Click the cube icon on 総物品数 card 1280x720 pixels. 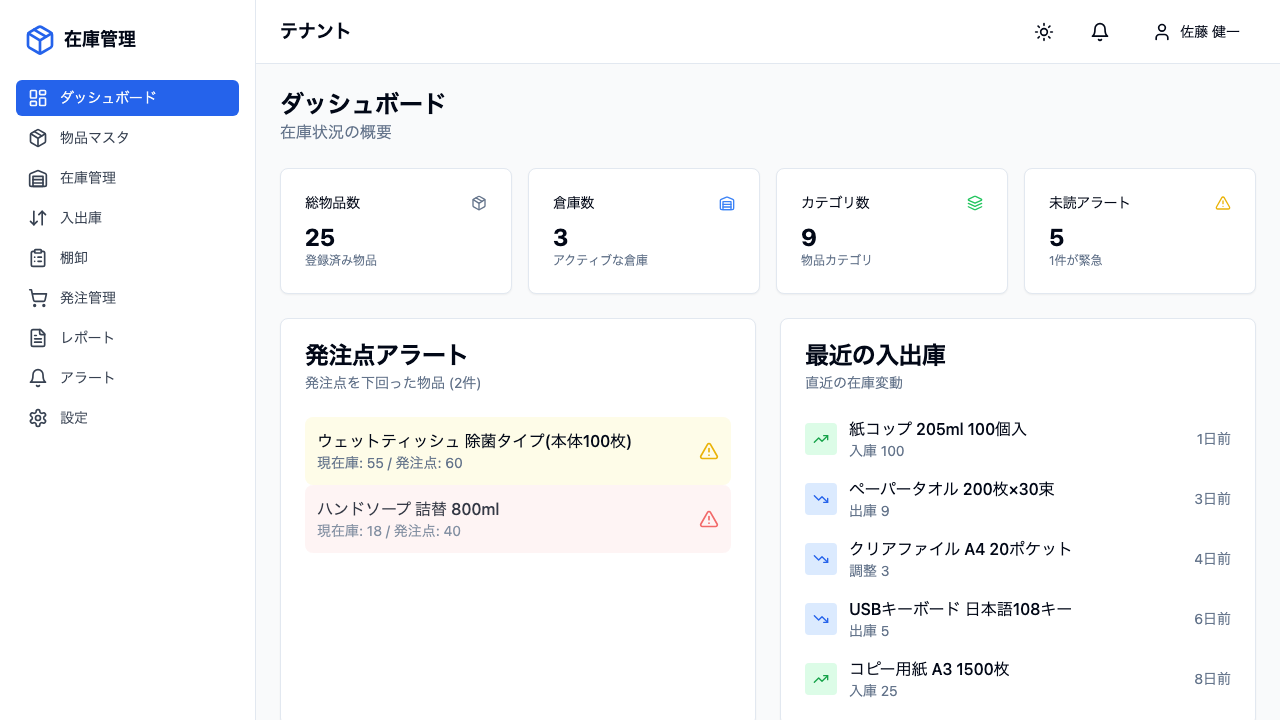[479, 203]
